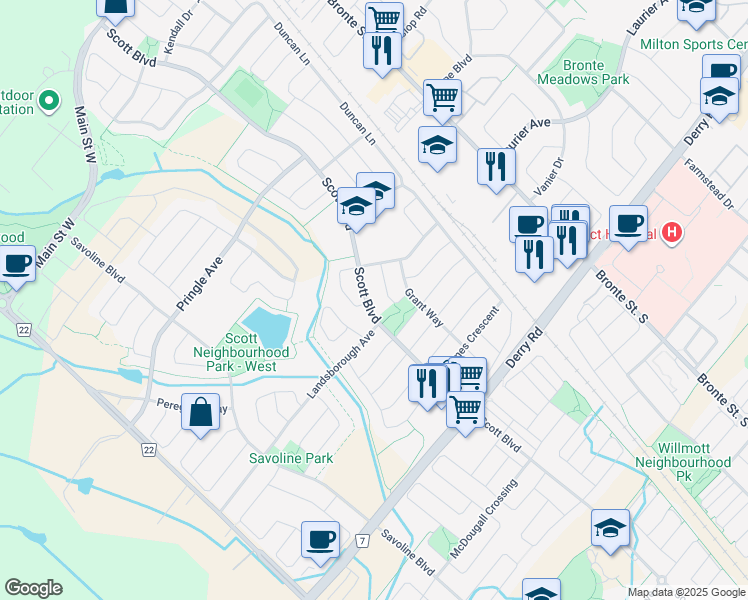Select the Highway 22 shield below Peregrine Way
This screenshot has height=600, width=748.
149,450
